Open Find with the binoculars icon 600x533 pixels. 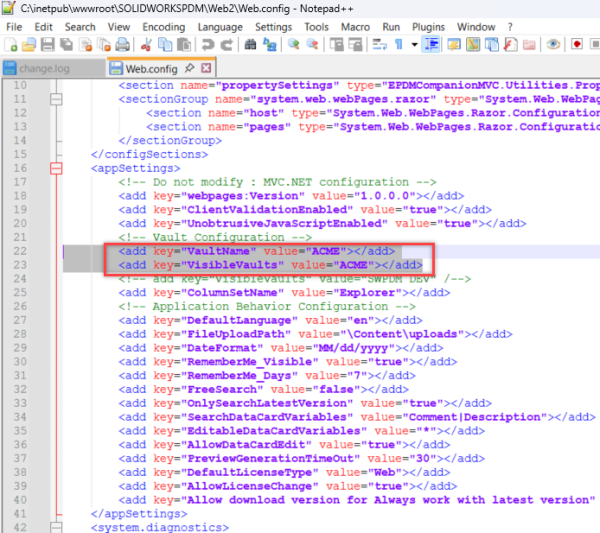pyautogui.click(x=251, y=45)
